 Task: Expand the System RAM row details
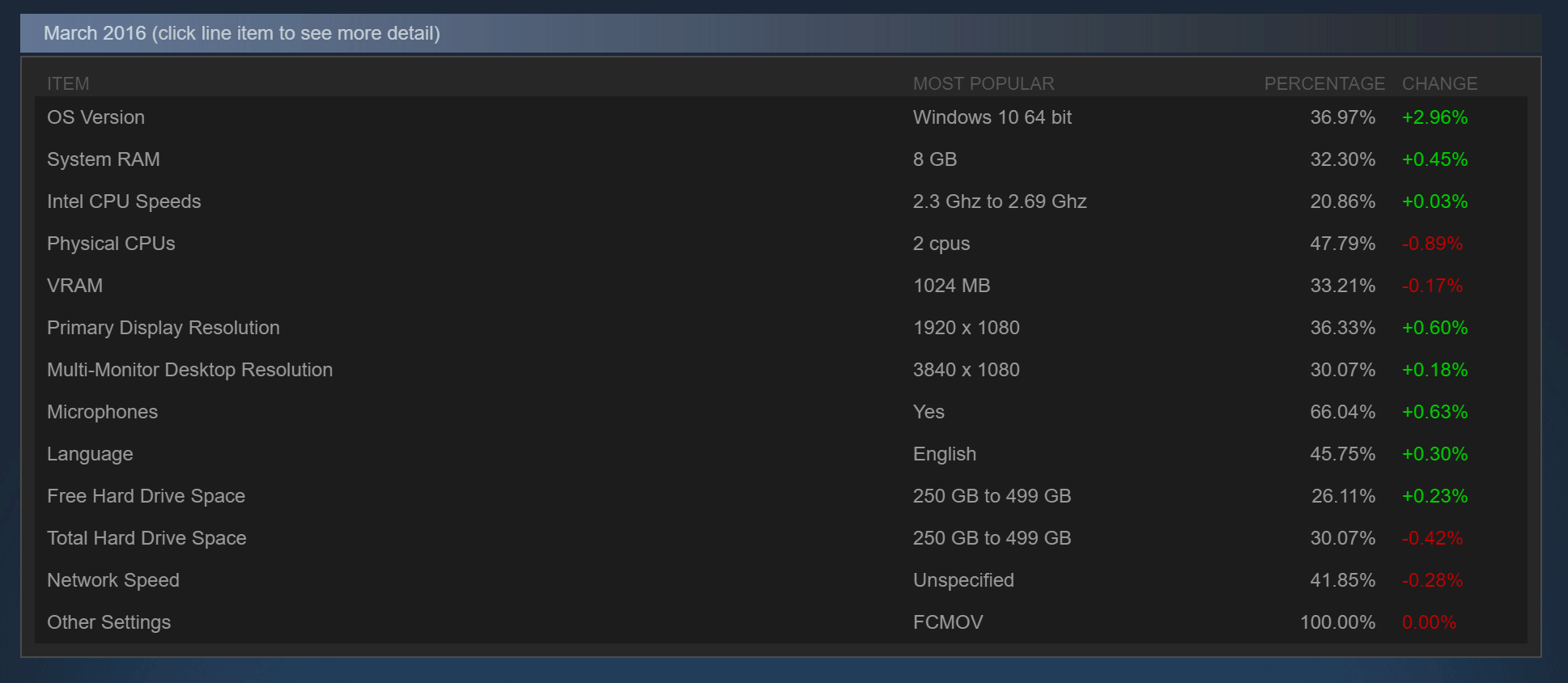coord(103,159)
